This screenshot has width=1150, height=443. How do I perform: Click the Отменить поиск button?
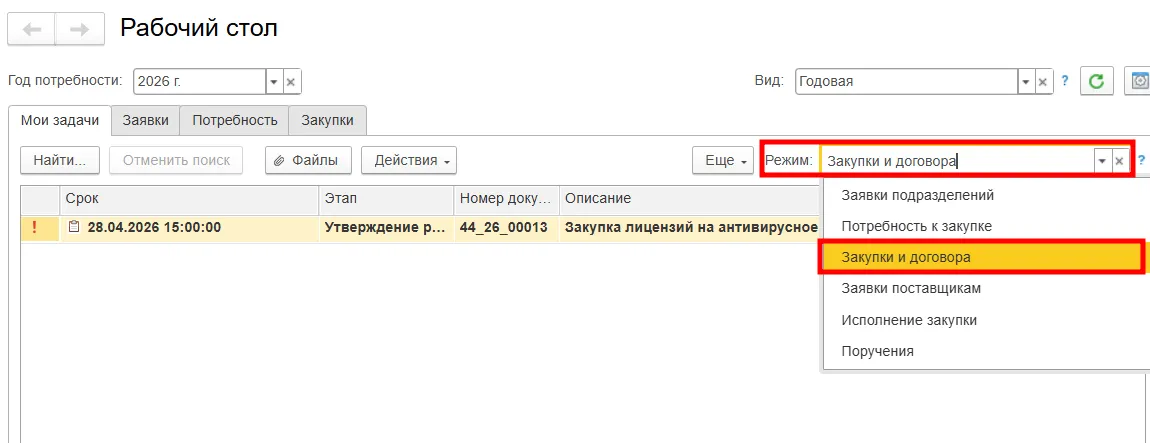click(x=176, y=161)
